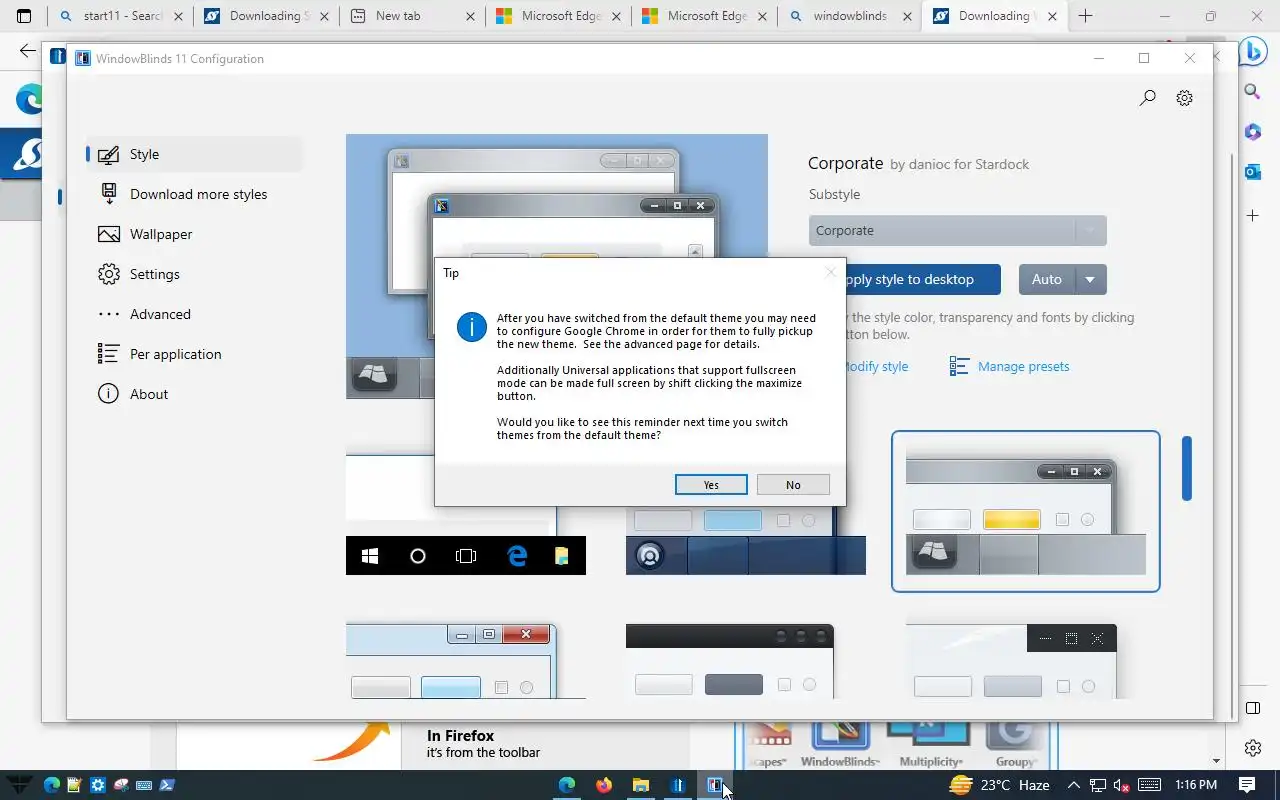Screen dimensions: 1280x800
Task: Click Yes in the Tip dialog
Action: (711, 485)
